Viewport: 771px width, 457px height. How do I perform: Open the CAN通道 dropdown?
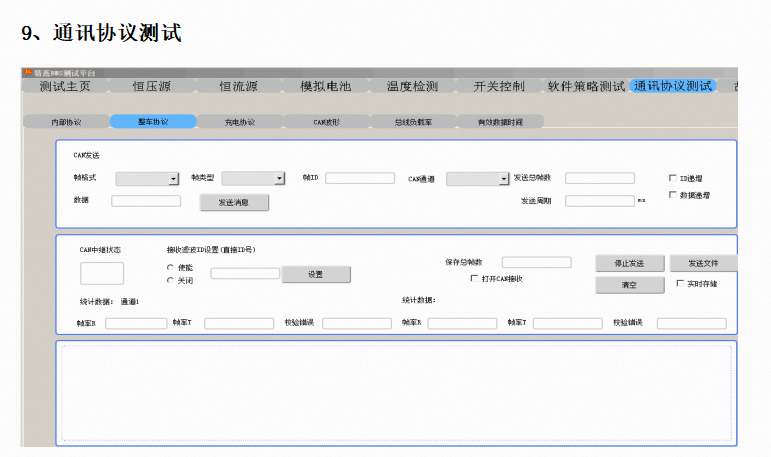503,179
